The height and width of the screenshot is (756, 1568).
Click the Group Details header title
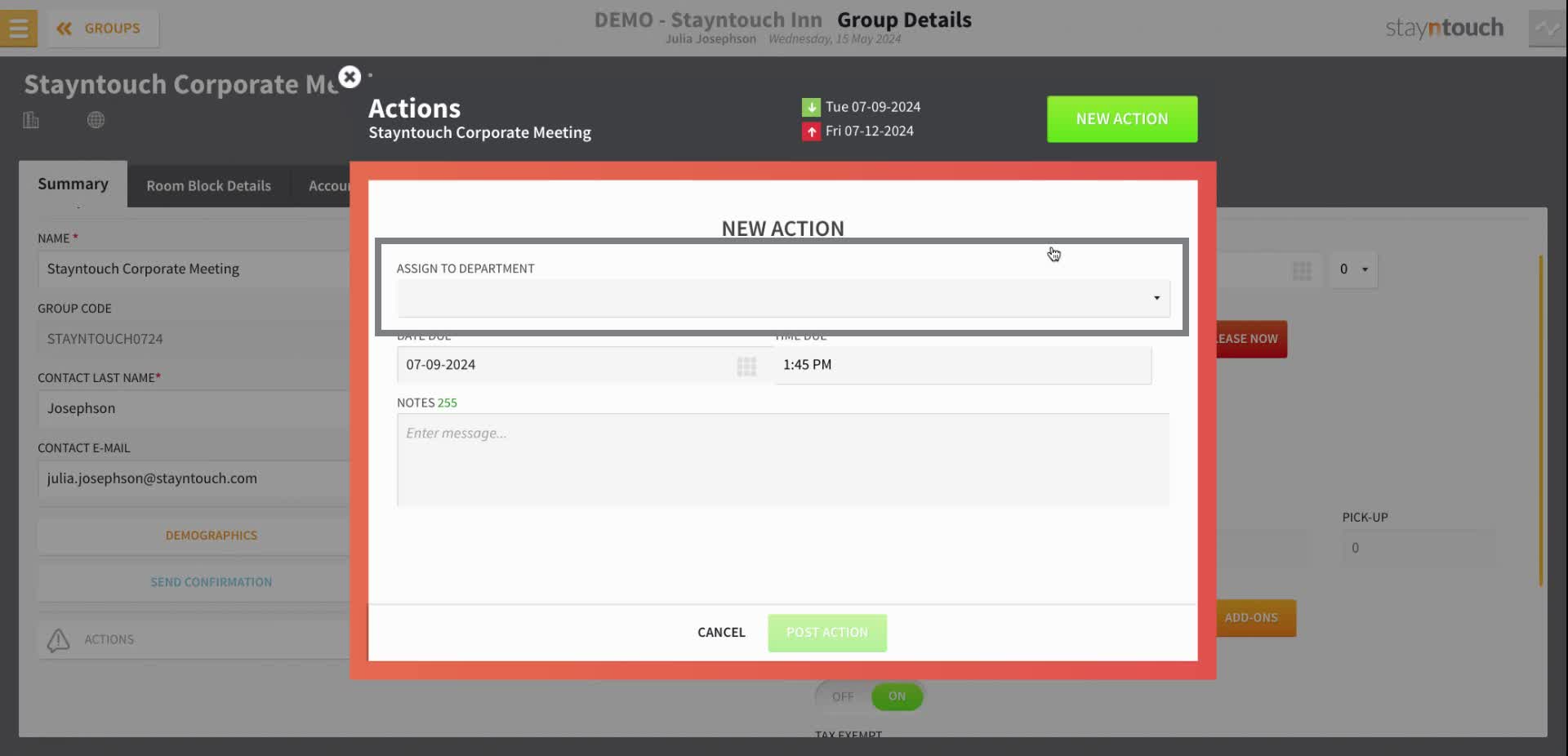click(904, 20)
